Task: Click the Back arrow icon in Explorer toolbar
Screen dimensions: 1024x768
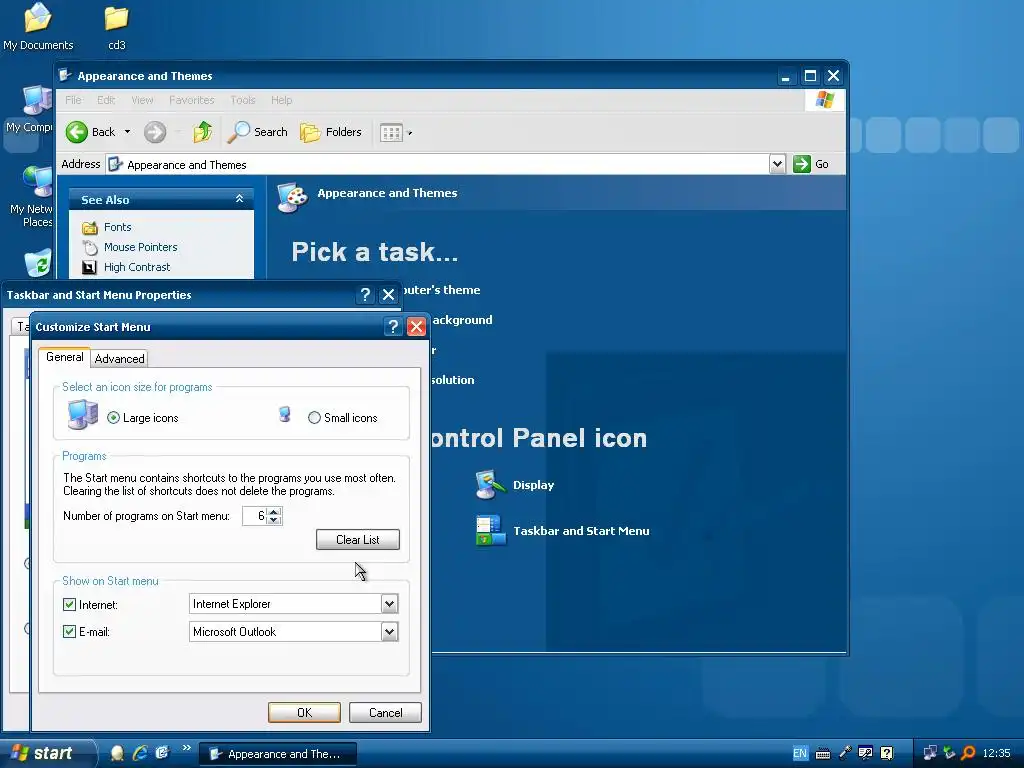Action: 77,132
